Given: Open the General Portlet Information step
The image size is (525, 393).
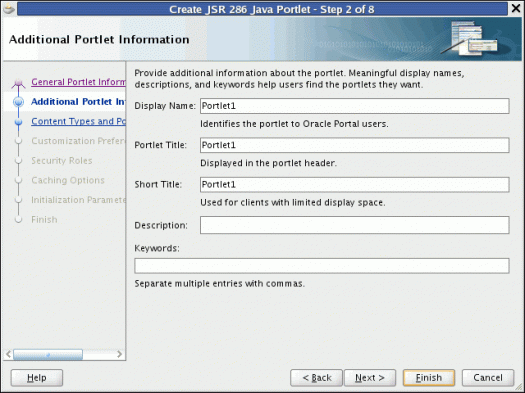Looking at the screenshot, I should (x=78, y=82).
